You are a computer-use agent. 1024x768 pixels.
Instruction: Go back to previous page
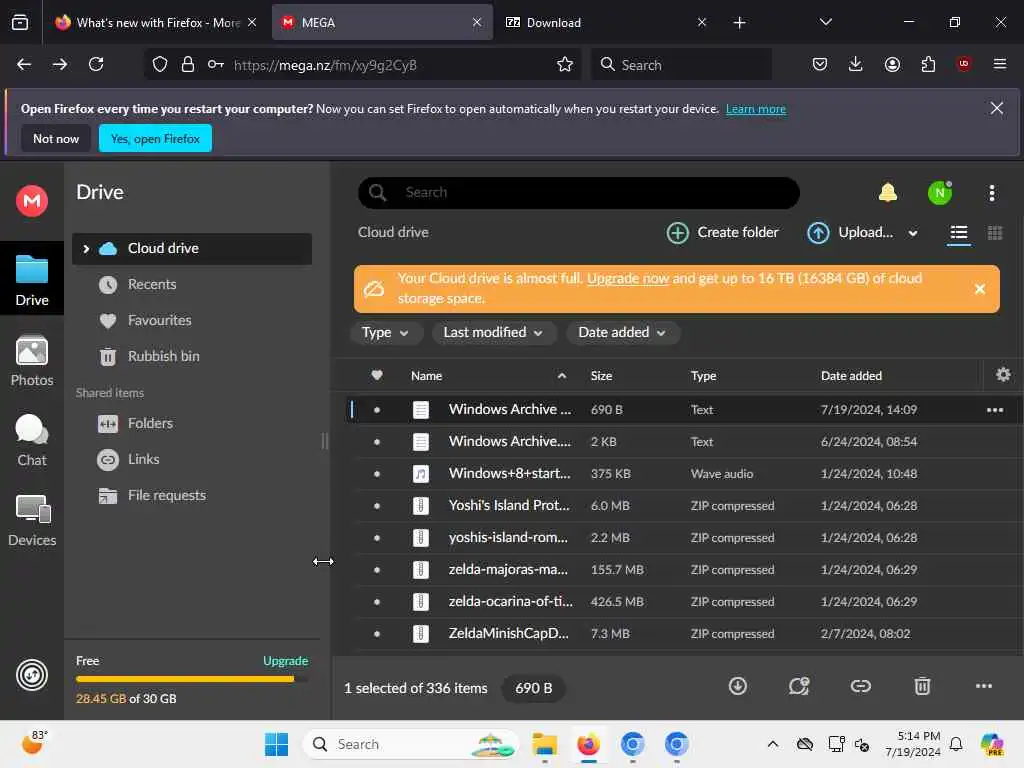pyautogui.click(x=24, y=64)
